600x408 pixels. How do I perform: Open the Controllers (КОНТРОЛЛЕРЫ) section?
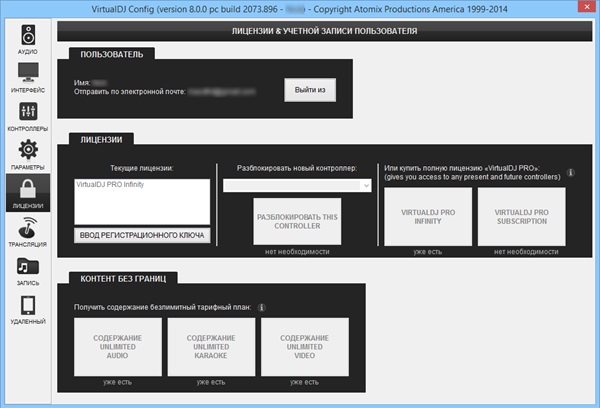(27, 115)
